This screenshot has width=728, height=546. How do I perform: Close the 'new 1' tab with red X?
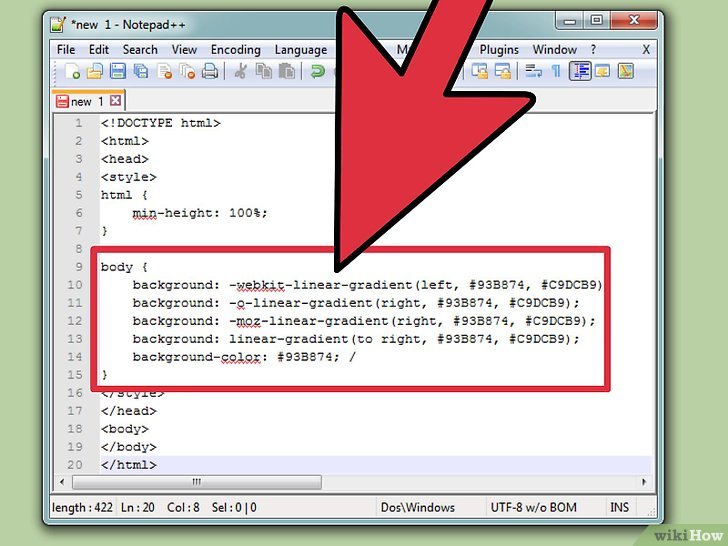tap(115, 101)
